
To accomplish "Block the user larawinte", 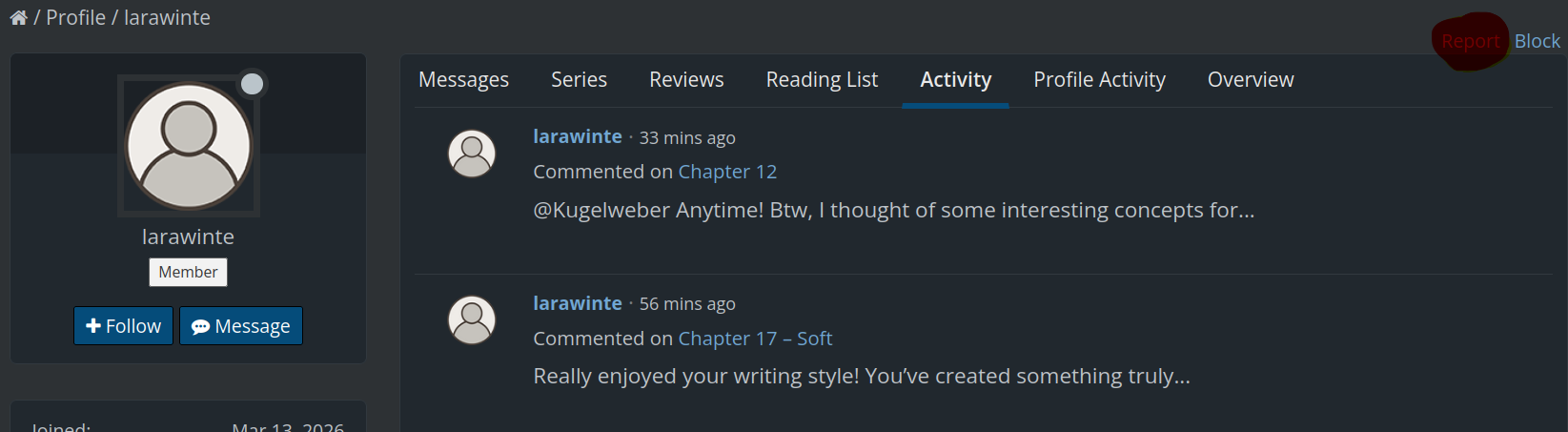I will (1537, 41).
